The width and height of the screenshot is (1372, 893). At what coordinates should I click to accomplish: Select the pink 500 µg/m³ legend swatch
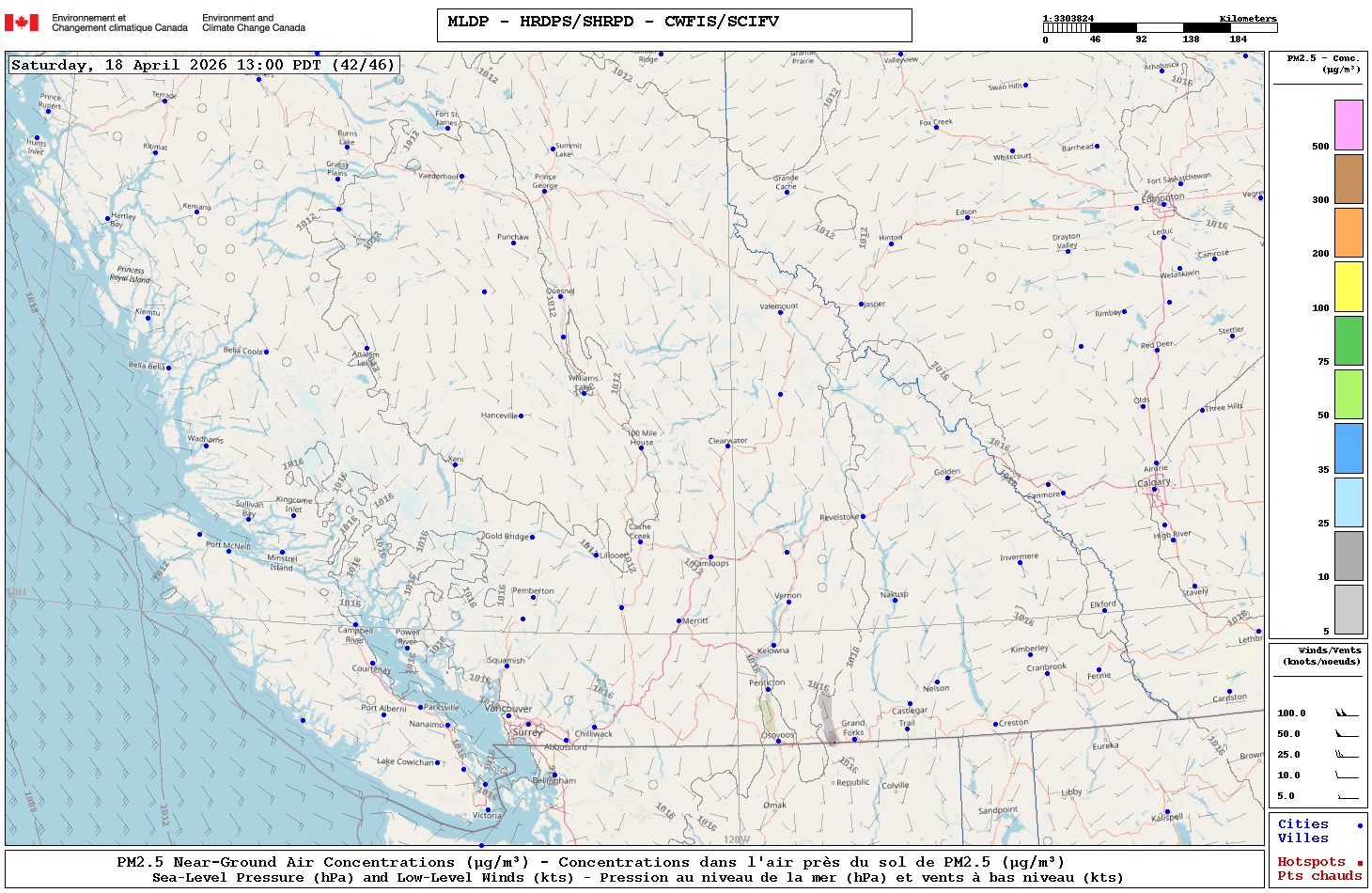click(1349, 125)
